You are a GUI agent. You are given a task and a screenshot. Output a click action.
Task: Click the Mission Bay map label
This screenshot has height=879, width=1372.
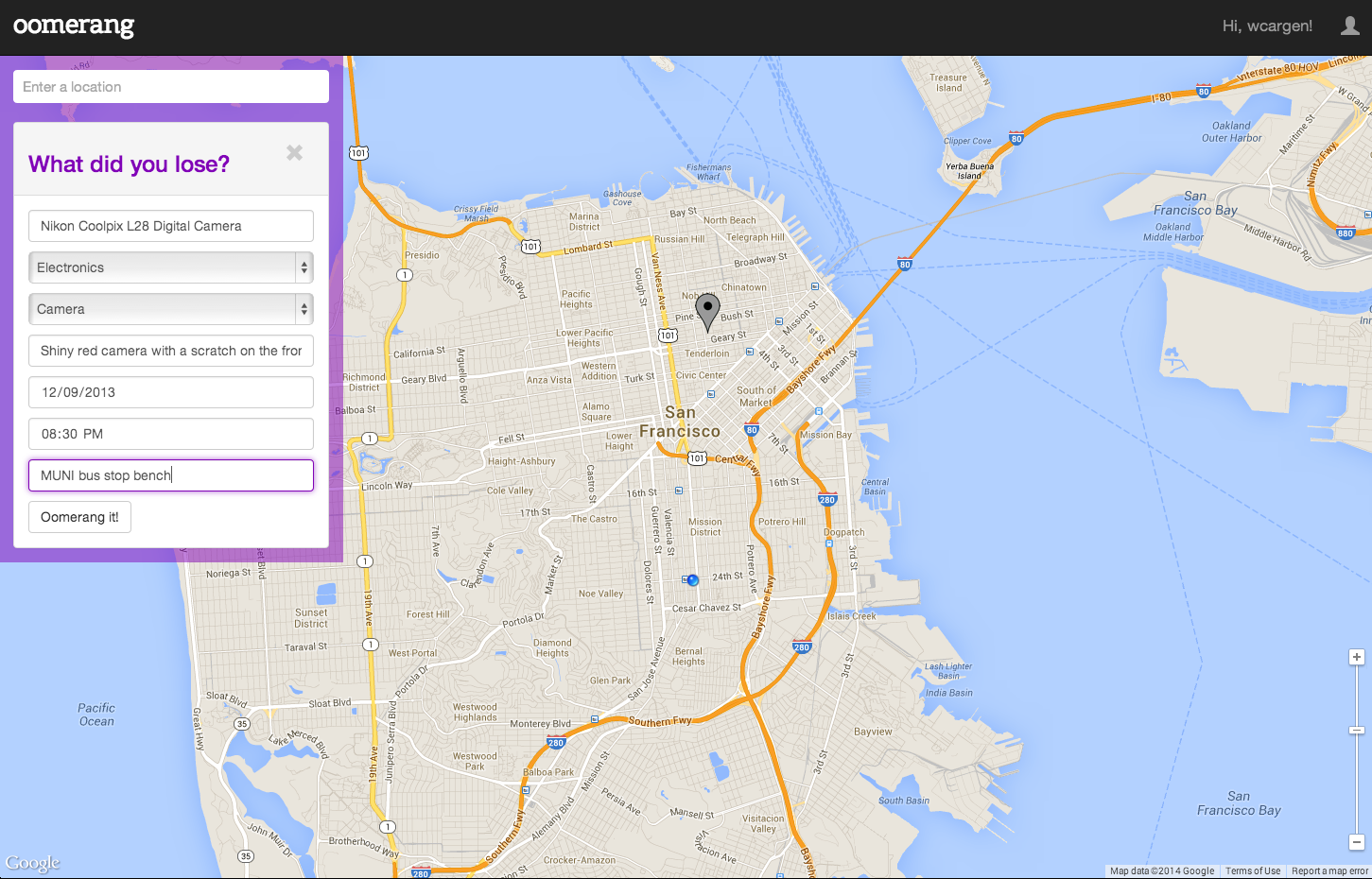point(825,435)
